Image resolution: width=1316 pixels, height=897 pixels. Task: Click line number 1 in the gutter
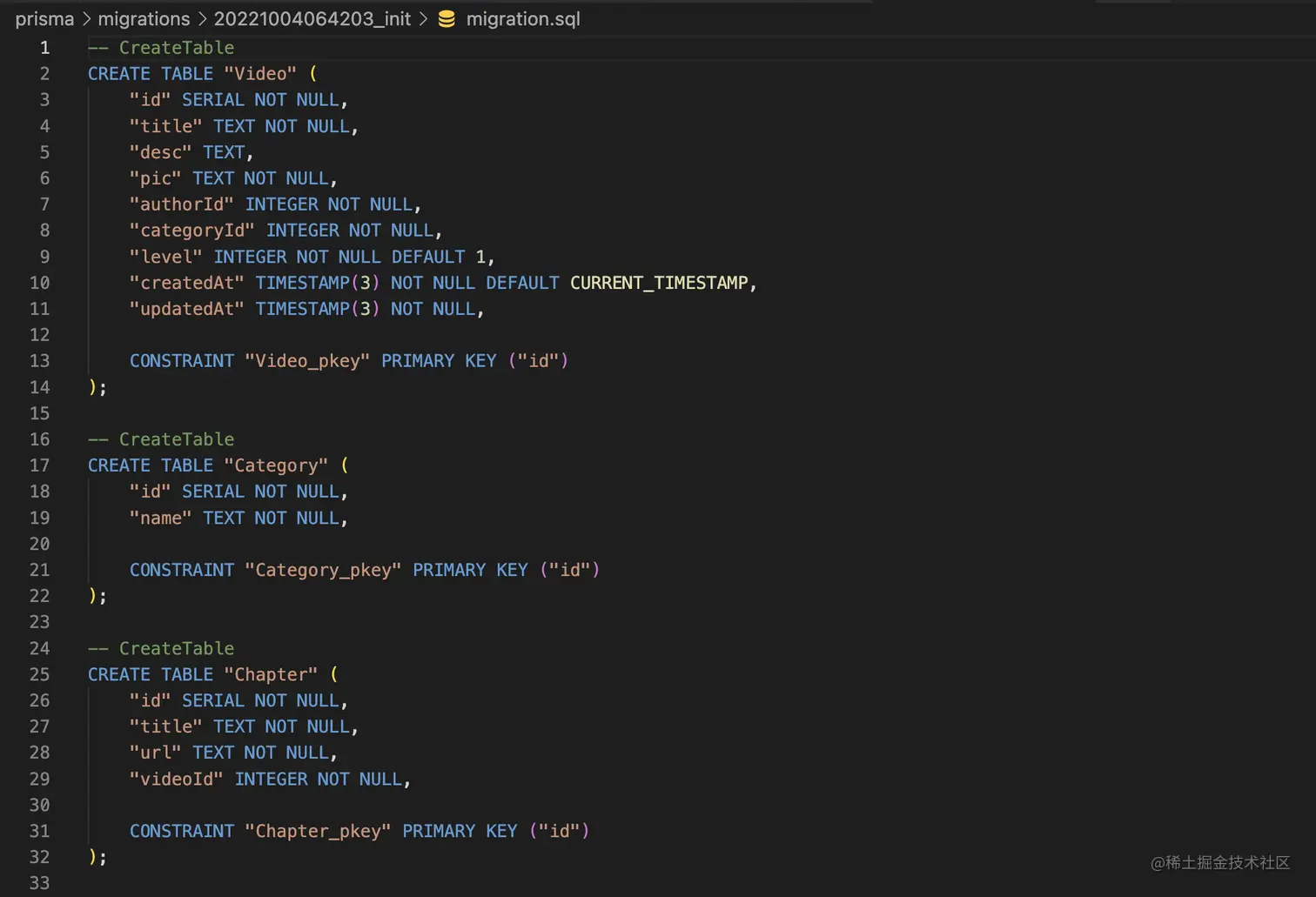click(44, 48)
